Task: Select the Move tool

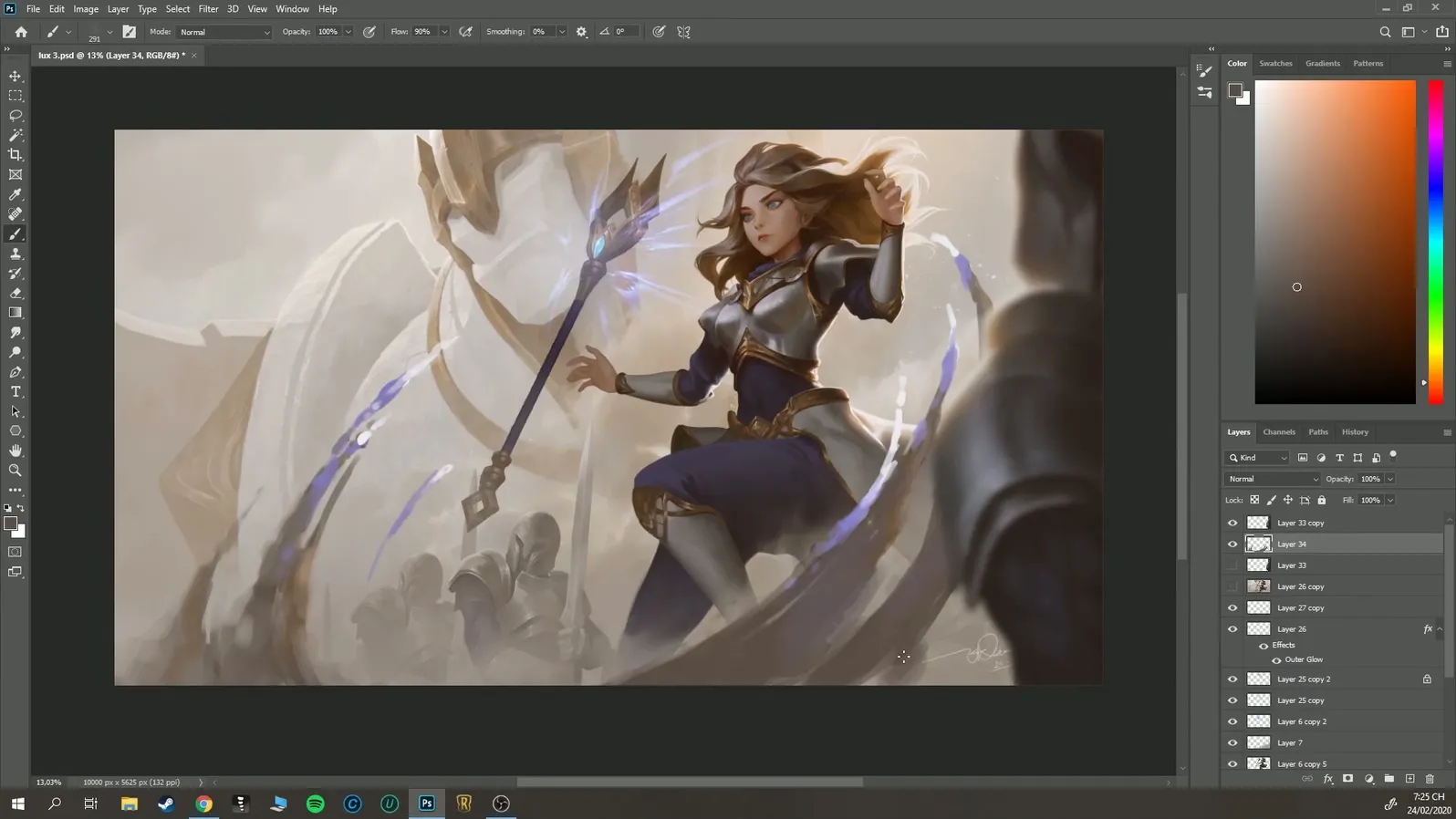Action: coord(16,77)
